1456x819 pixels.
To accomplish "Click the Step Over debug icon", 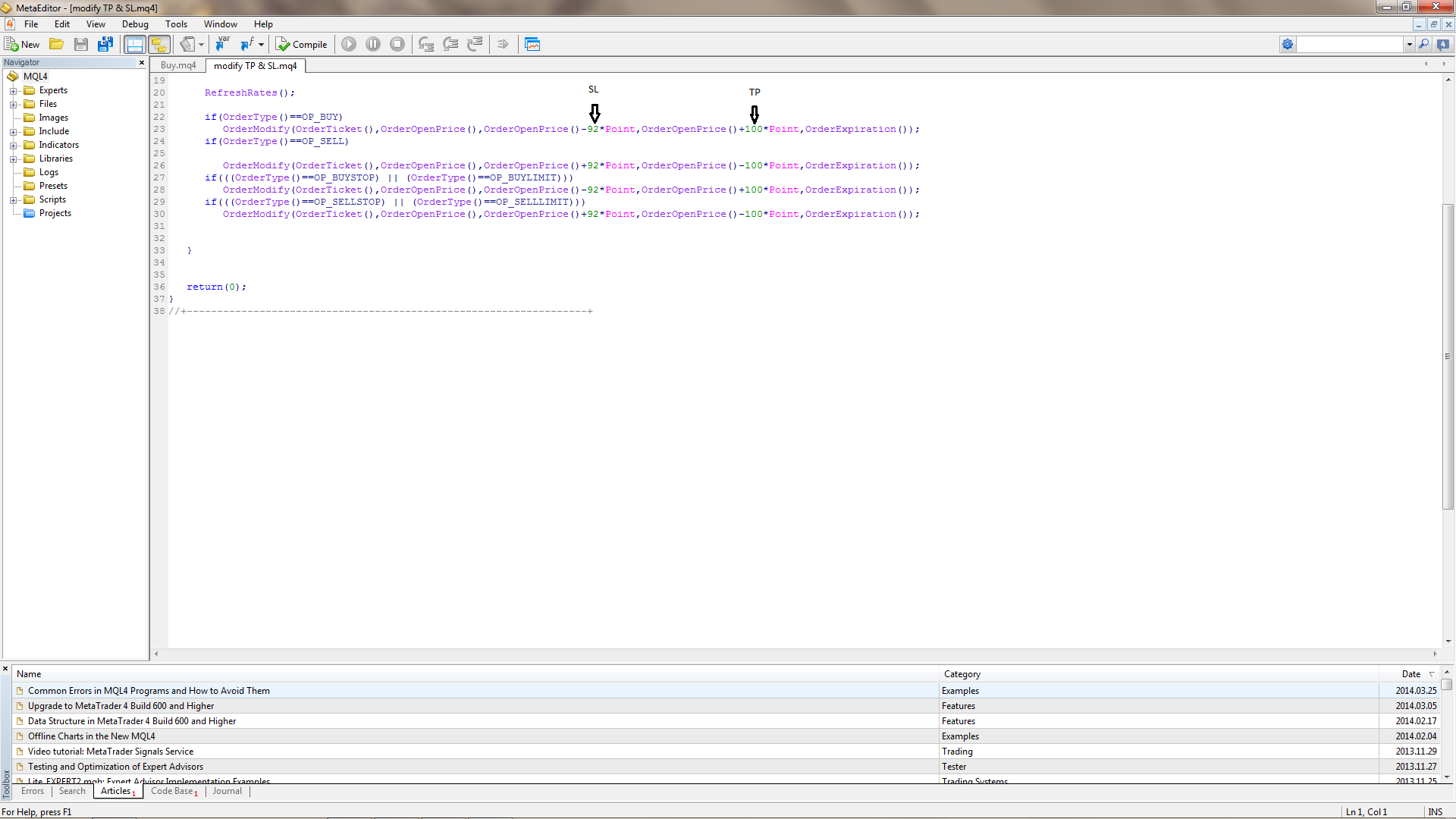I will [x=450, y=45].
